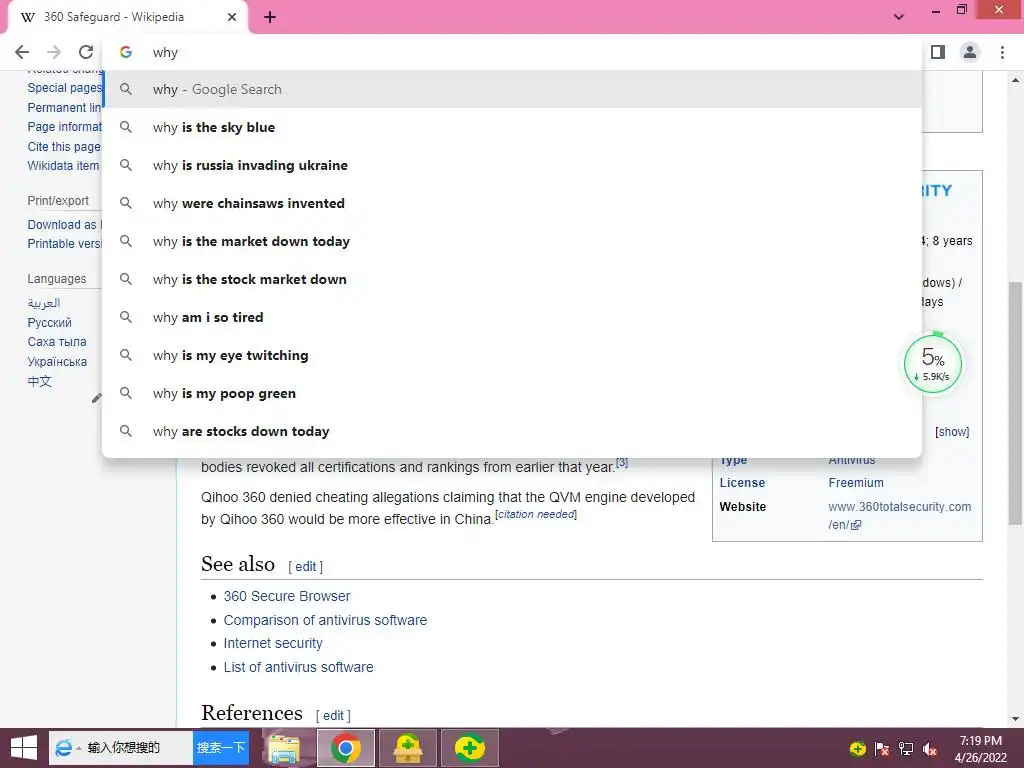Screen dimensions: 1024x768
Task: Open the 360 Safeguard taskbar icon
Action: click(x=470, y=748)
